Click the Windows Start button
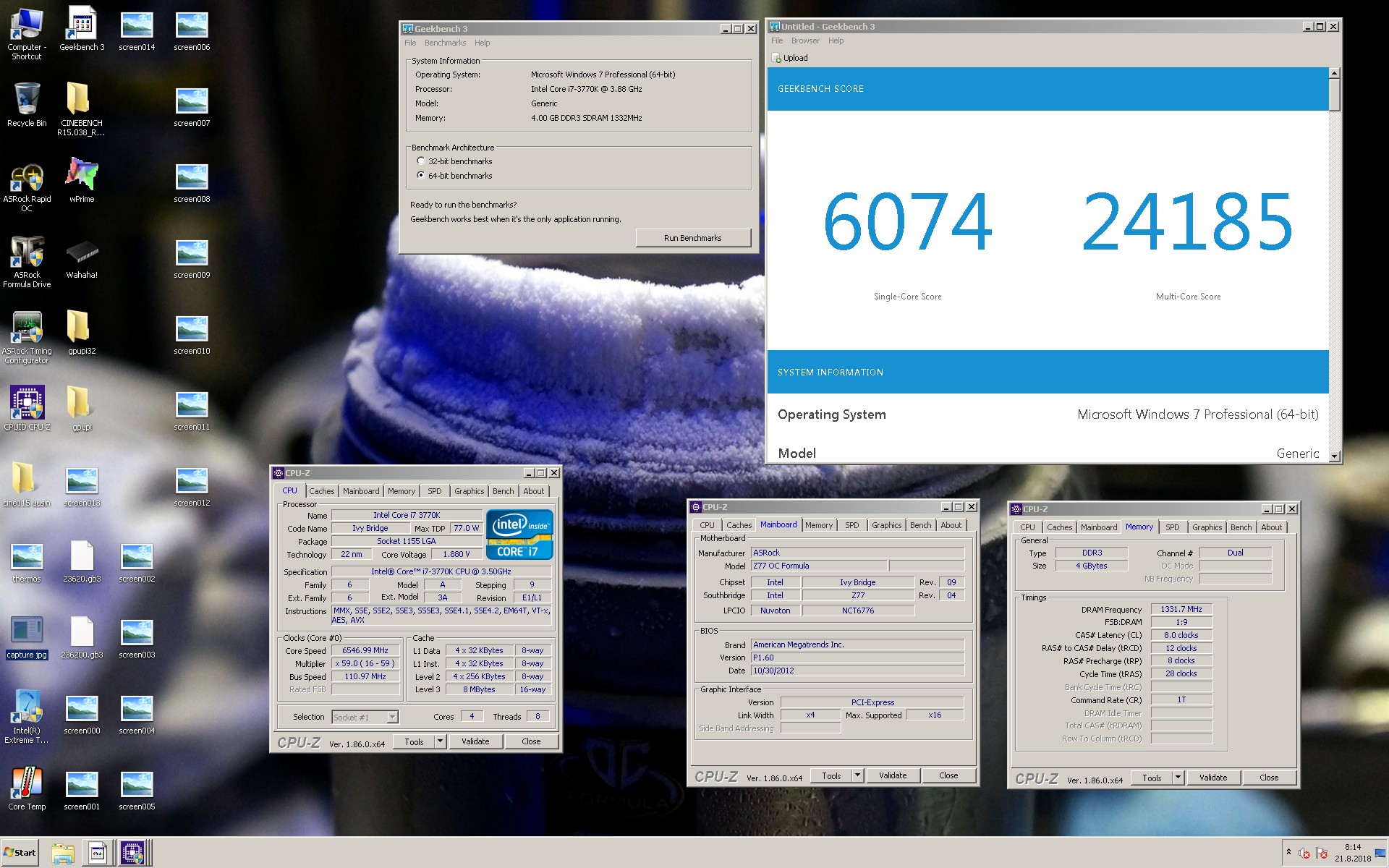This screenshot has height=868, width=1389. tap(20, 853)
